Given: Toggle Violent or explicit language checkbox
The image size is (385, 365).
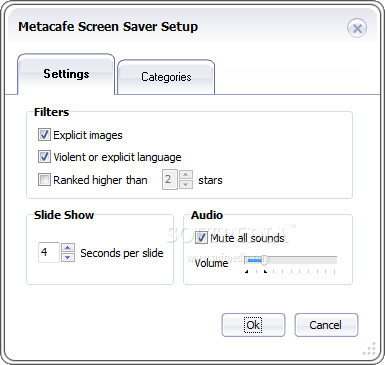Looking at the screenshot, I should (44, 157).
